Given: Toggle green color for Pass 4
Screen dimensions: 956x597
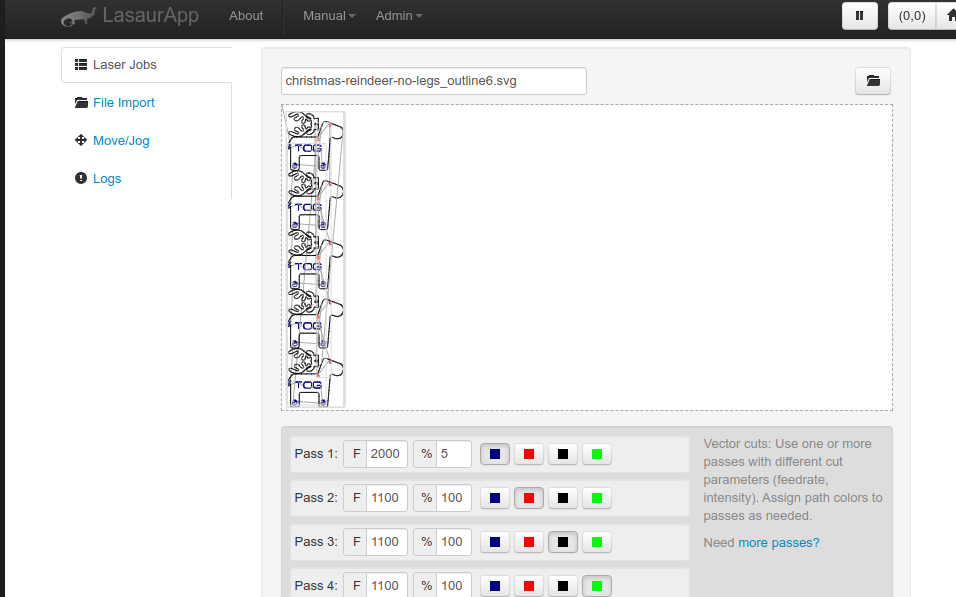Looking at the screenshot, I should pos(597,585).
